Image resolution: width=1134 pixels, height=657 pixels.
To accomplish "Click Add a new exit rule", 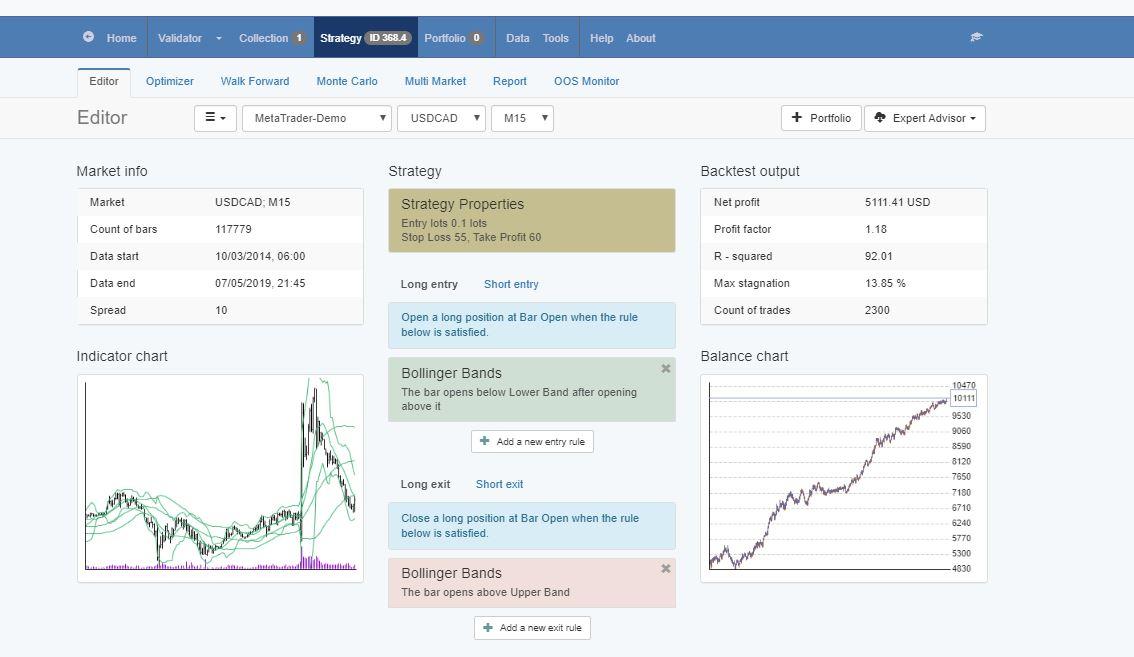I will 532,627.
